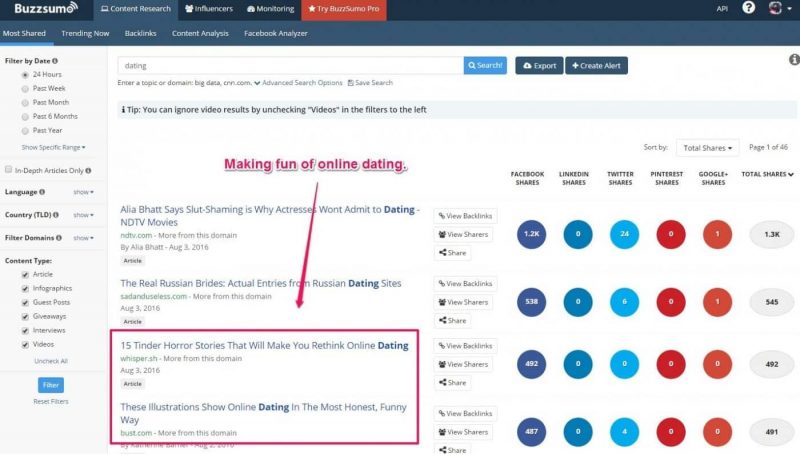Enable In-Depth Articles Only checkbox

click(9, 169)
